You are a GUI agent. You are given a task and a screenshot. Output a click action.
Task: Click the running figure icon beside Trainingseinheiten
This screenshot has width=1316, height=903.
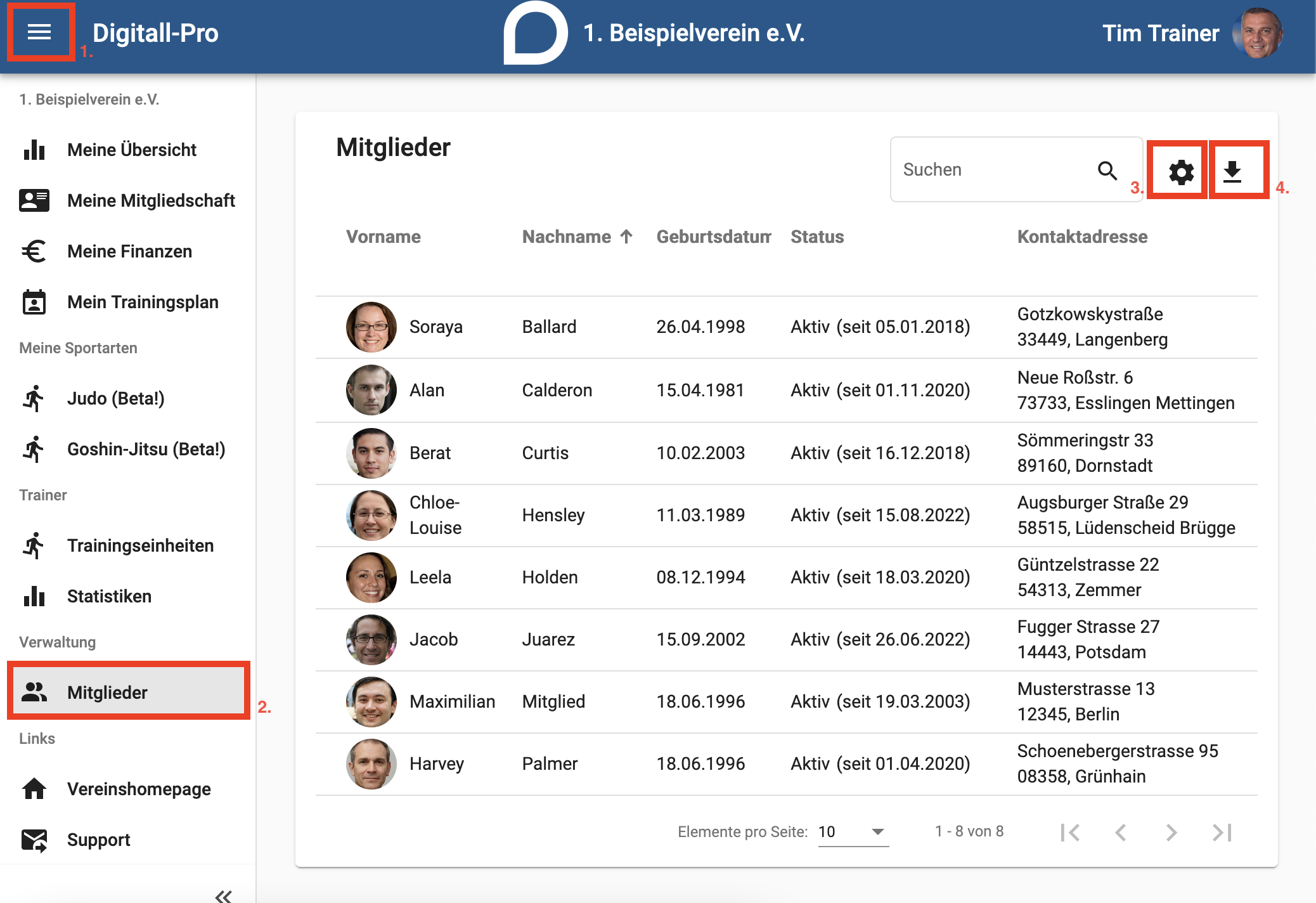click(x=34, y=545)
